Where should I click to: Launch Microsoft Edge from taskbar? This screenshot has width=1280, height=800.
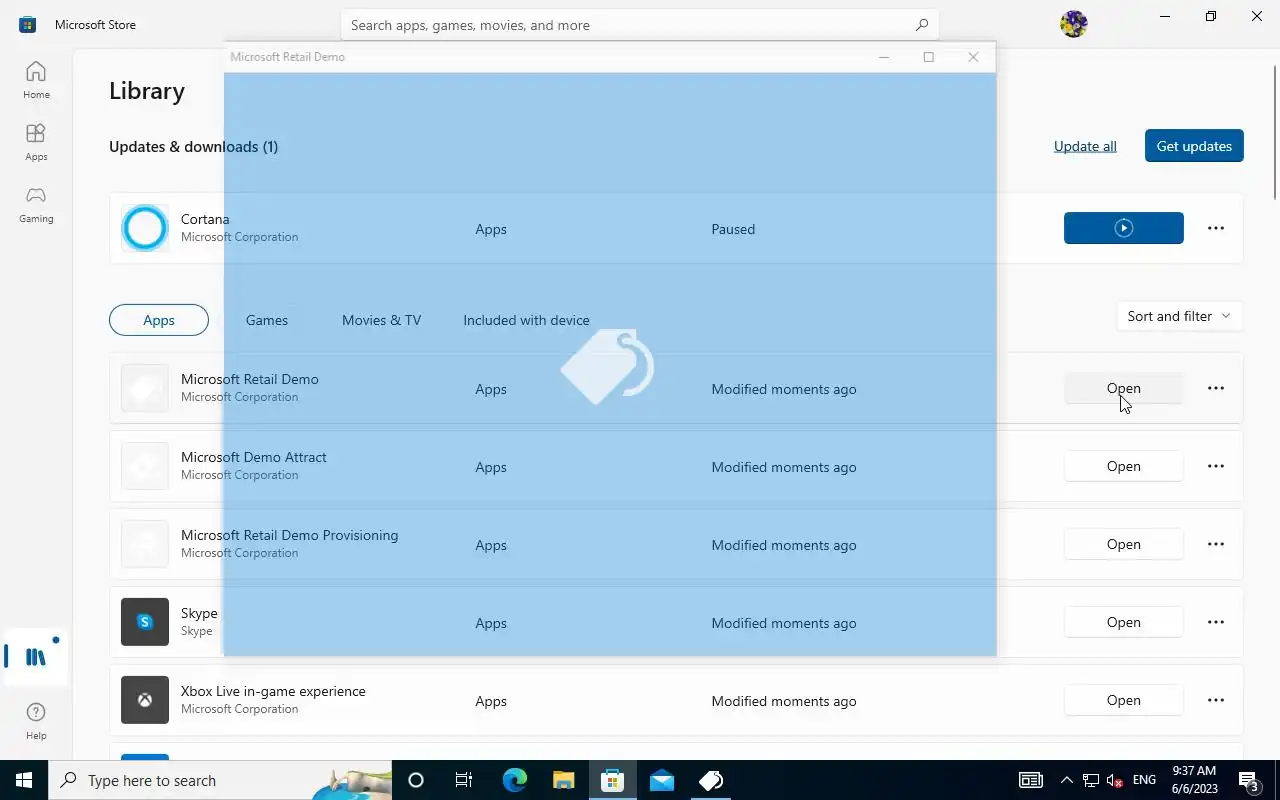514,780
